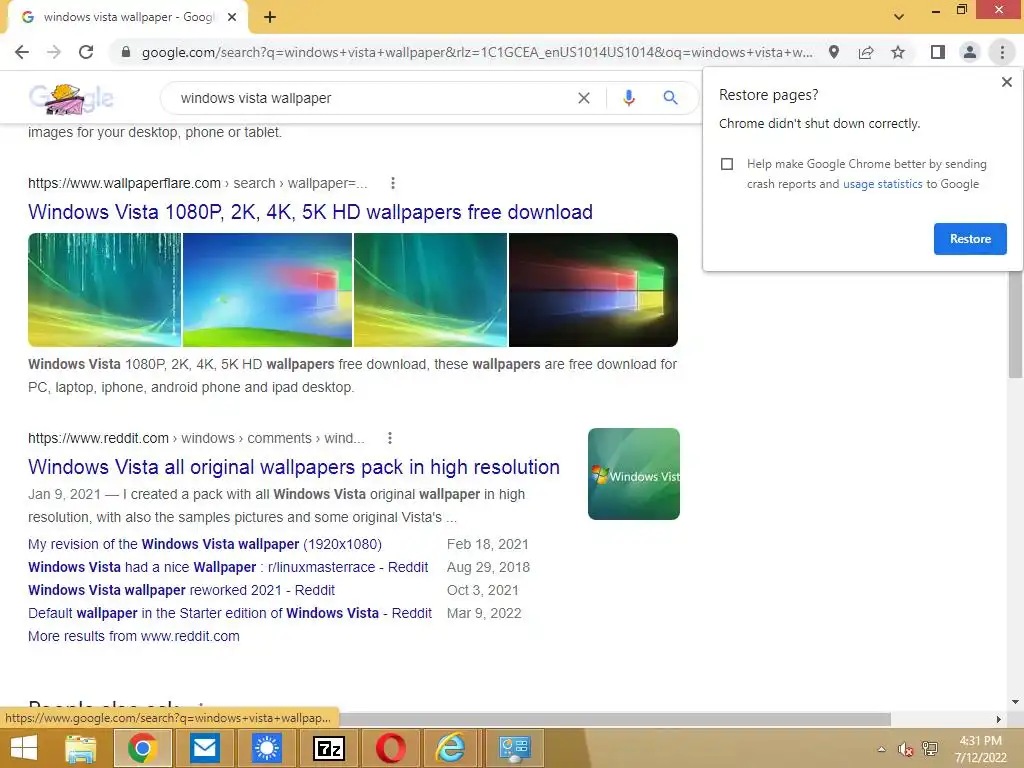Open the Chrome three-dot menu
Viewport: 1024px width, 768px height.
1002,52
